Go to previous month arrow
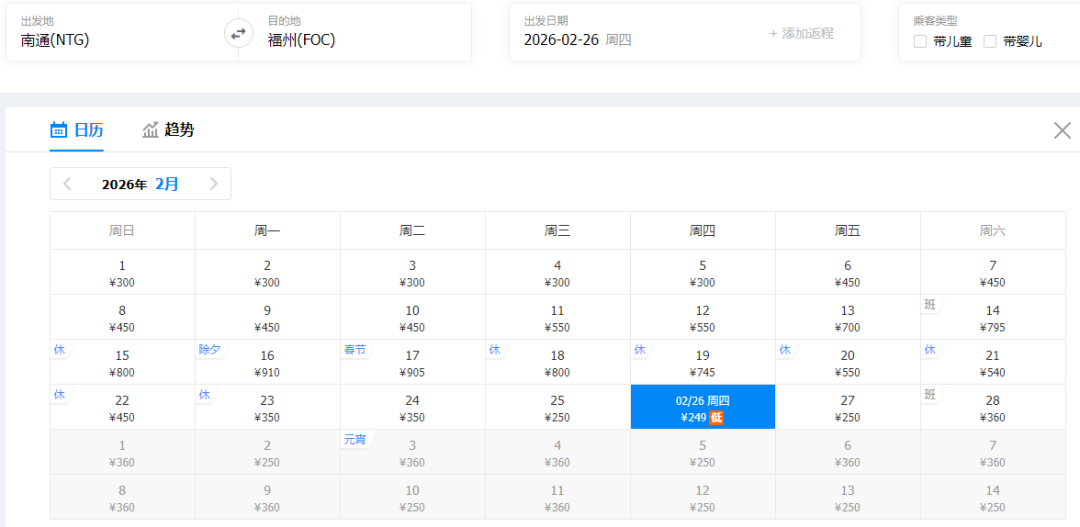The image size is (1080, 527). click(x=67, y=184)
